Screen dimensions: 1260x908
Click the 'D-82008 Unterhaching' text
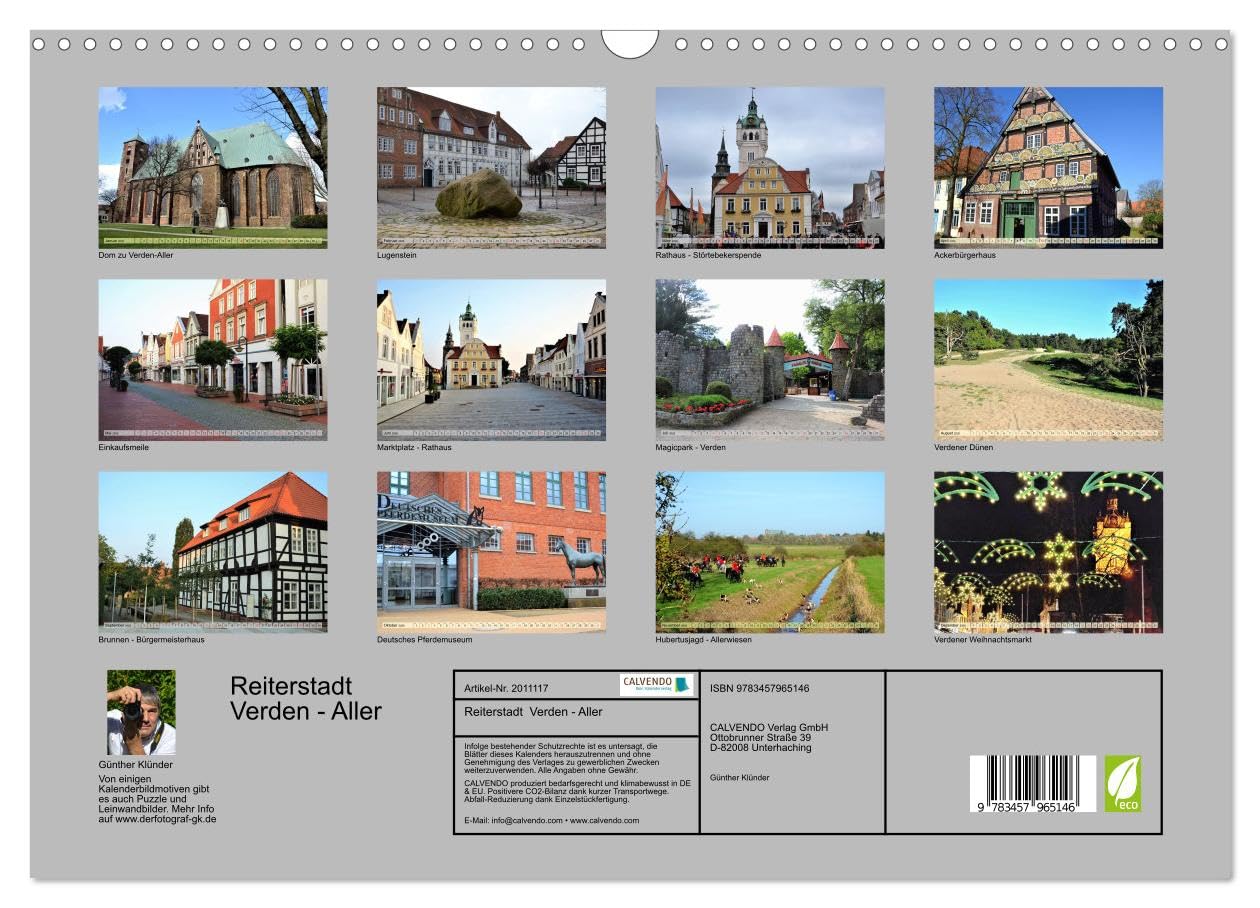point(761,747)
